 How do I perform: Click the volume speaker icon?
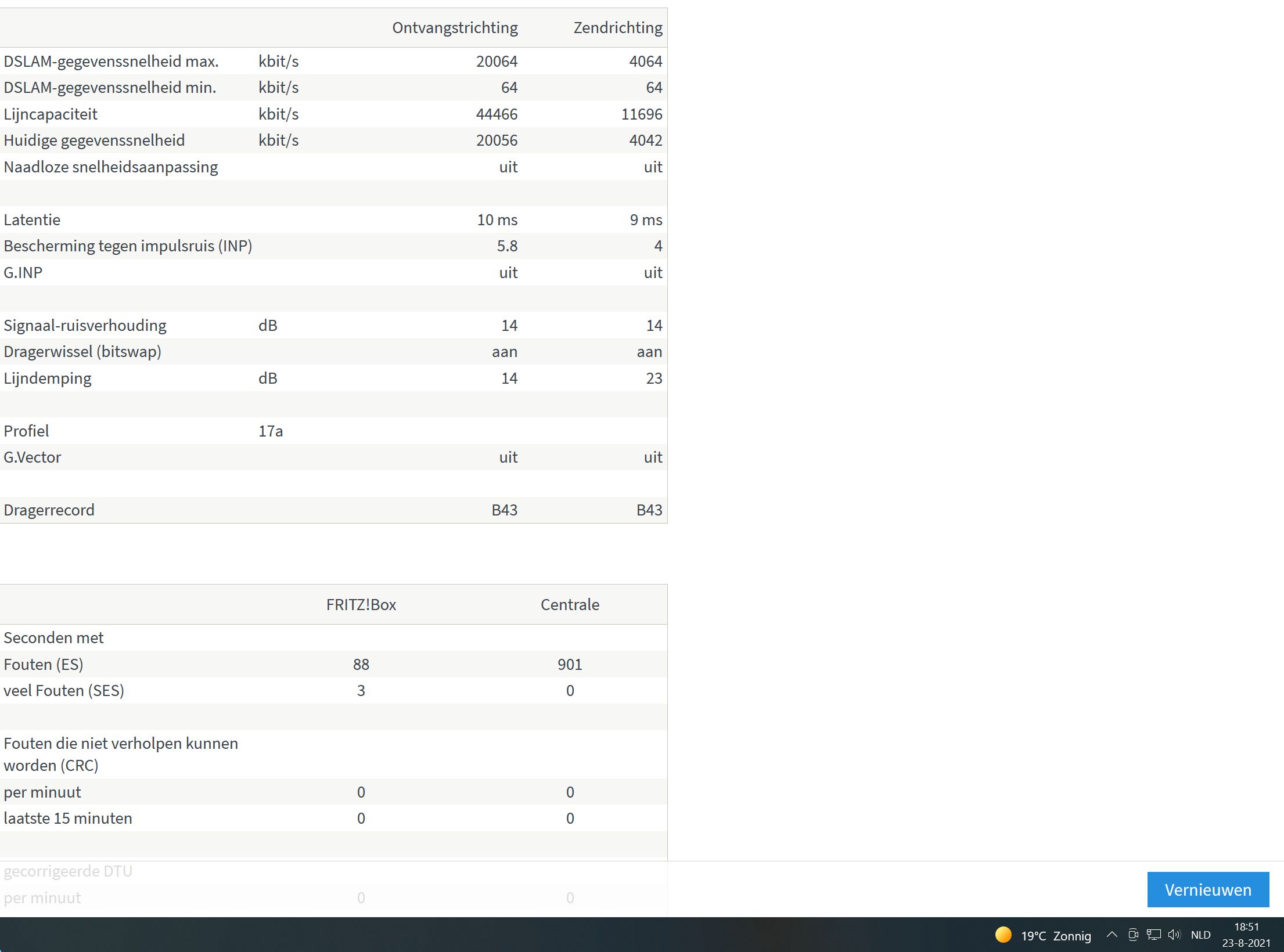point(1174,935)
